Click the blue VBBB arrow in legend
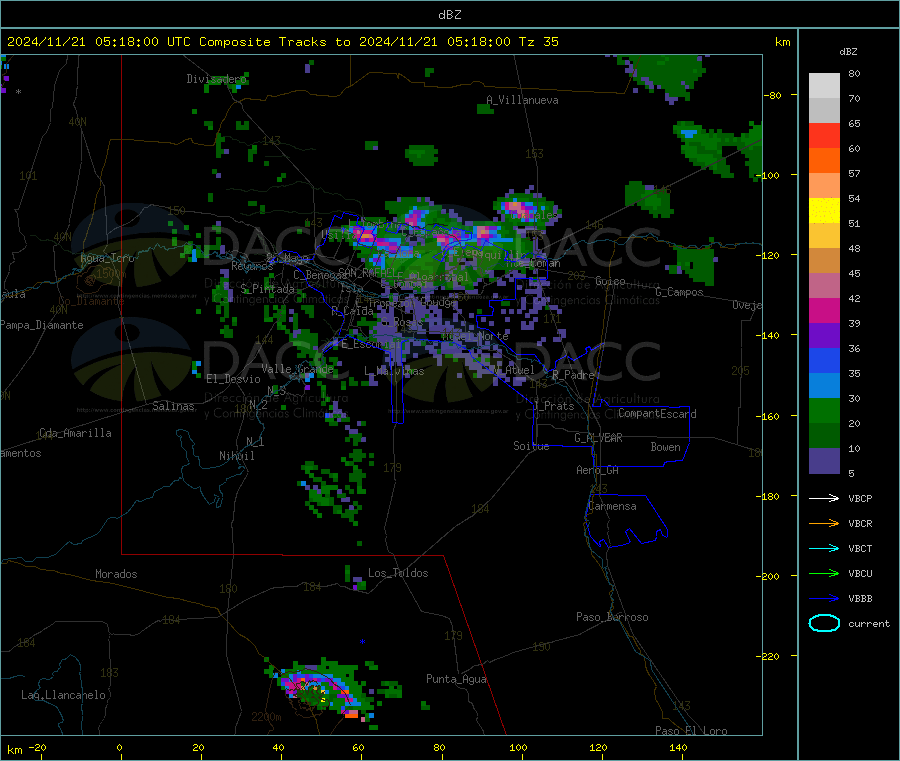The height and width of the screenshot is (761, 900). tap(824, 598)
